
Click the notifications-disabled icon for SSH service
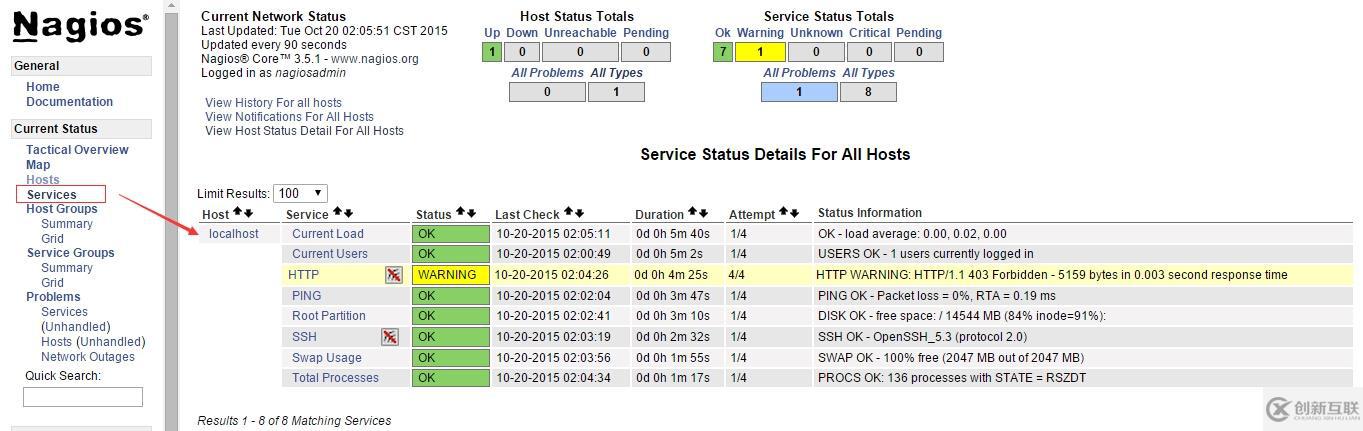(x=390, y=337)
